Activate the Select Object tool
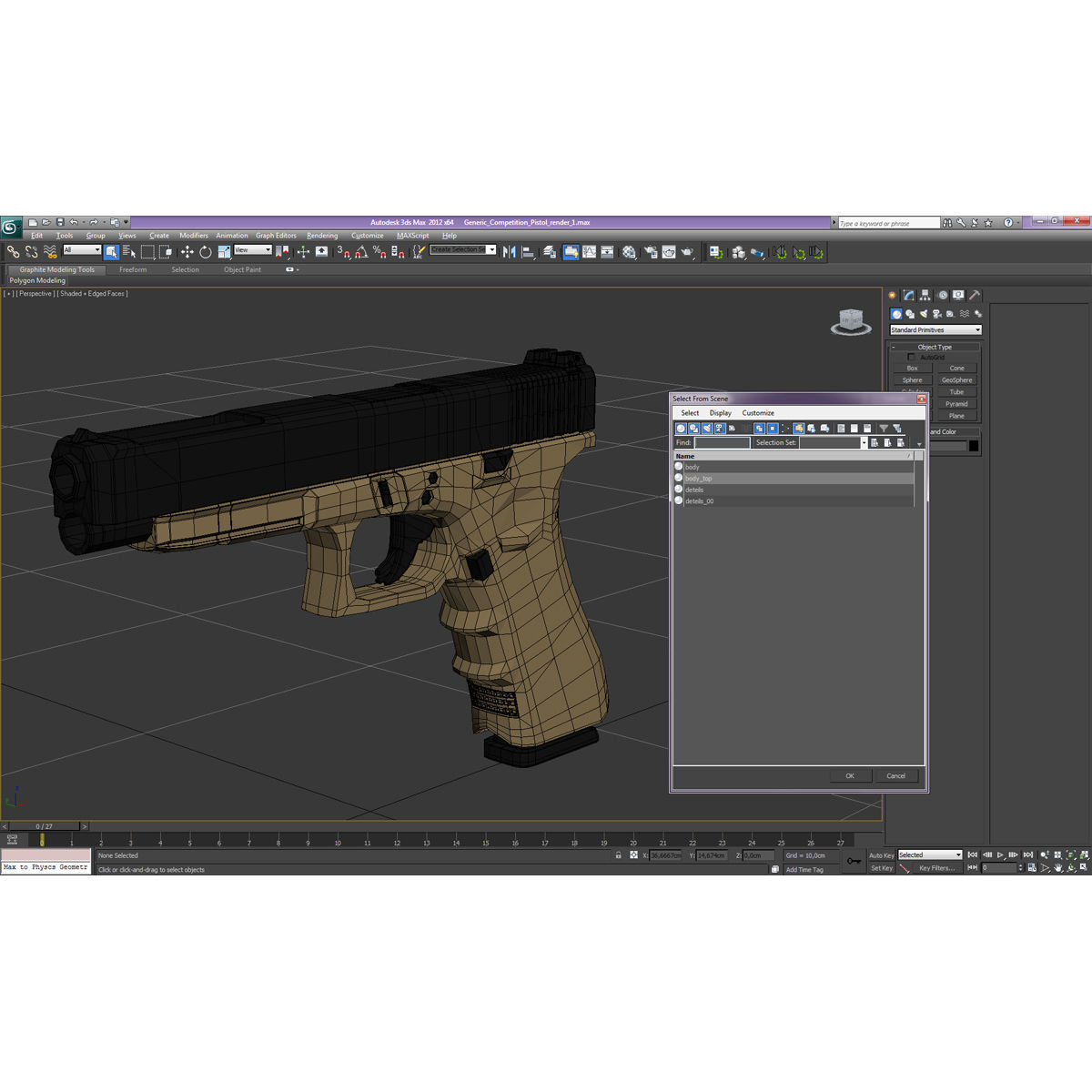 tap(111, 252)
